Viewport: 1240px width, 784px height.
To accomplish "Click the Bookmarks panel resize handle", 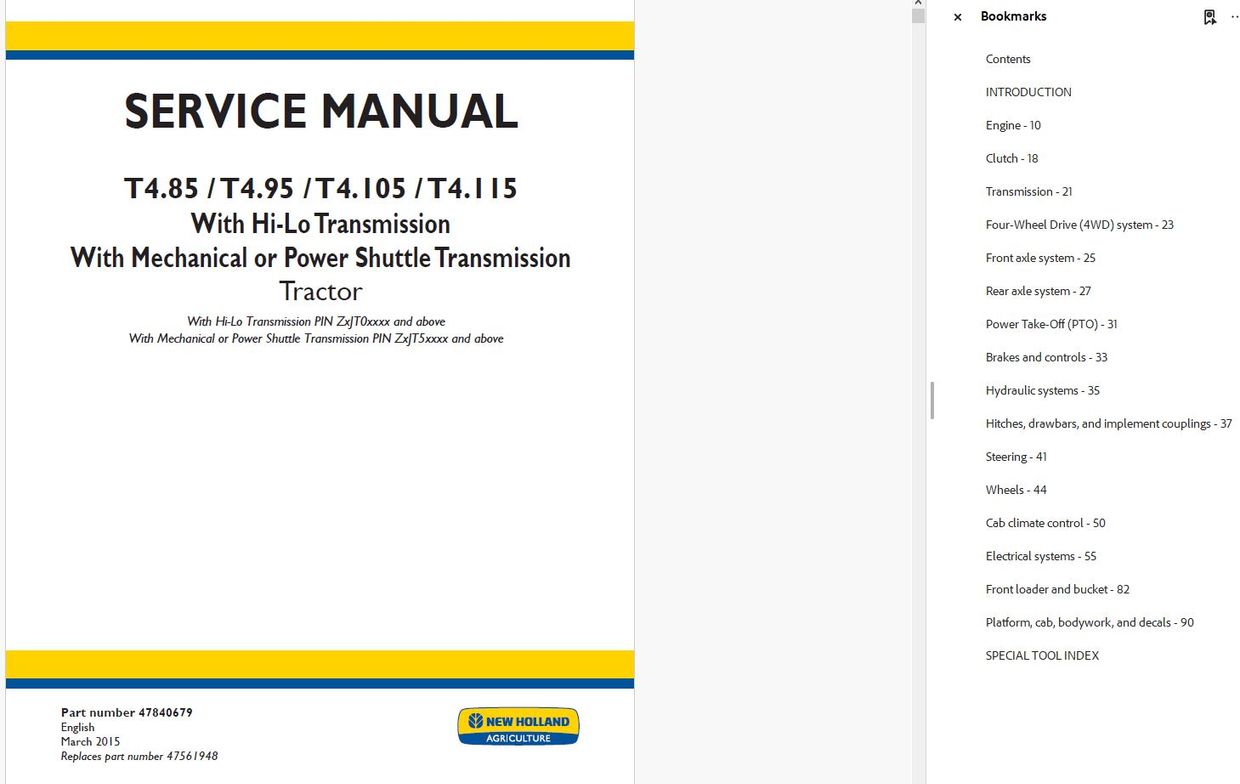I will click(x=932, y=400).
